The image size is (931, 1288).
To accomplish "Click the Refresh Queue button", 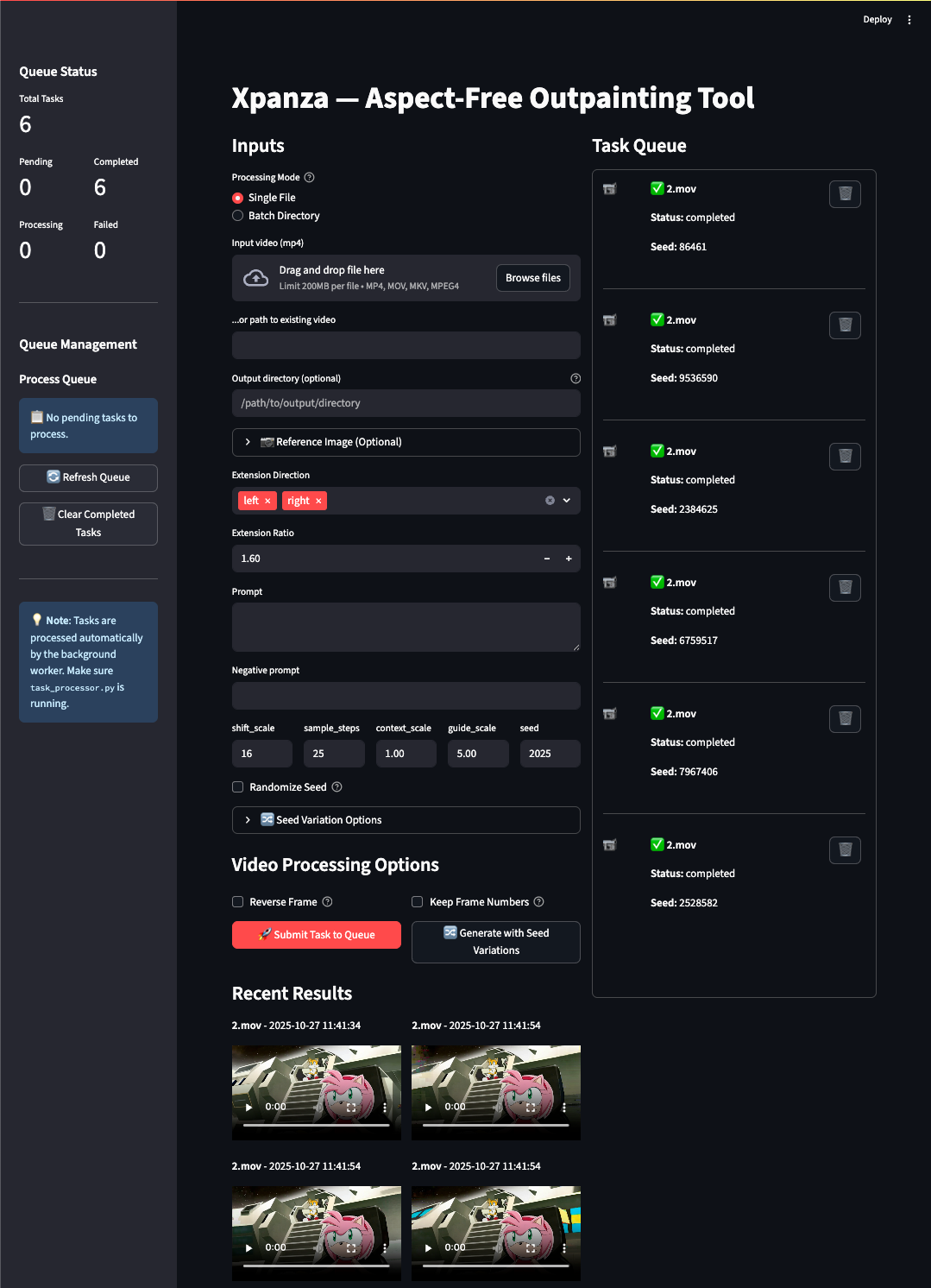I will pyautogui.click(x=88, y=477).
